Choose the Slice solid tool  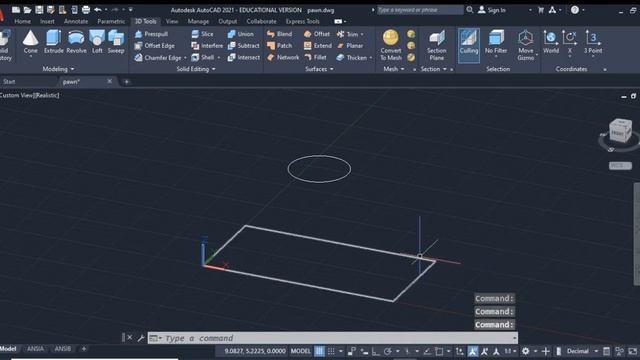pyautogui.click(x=202, y=34)
